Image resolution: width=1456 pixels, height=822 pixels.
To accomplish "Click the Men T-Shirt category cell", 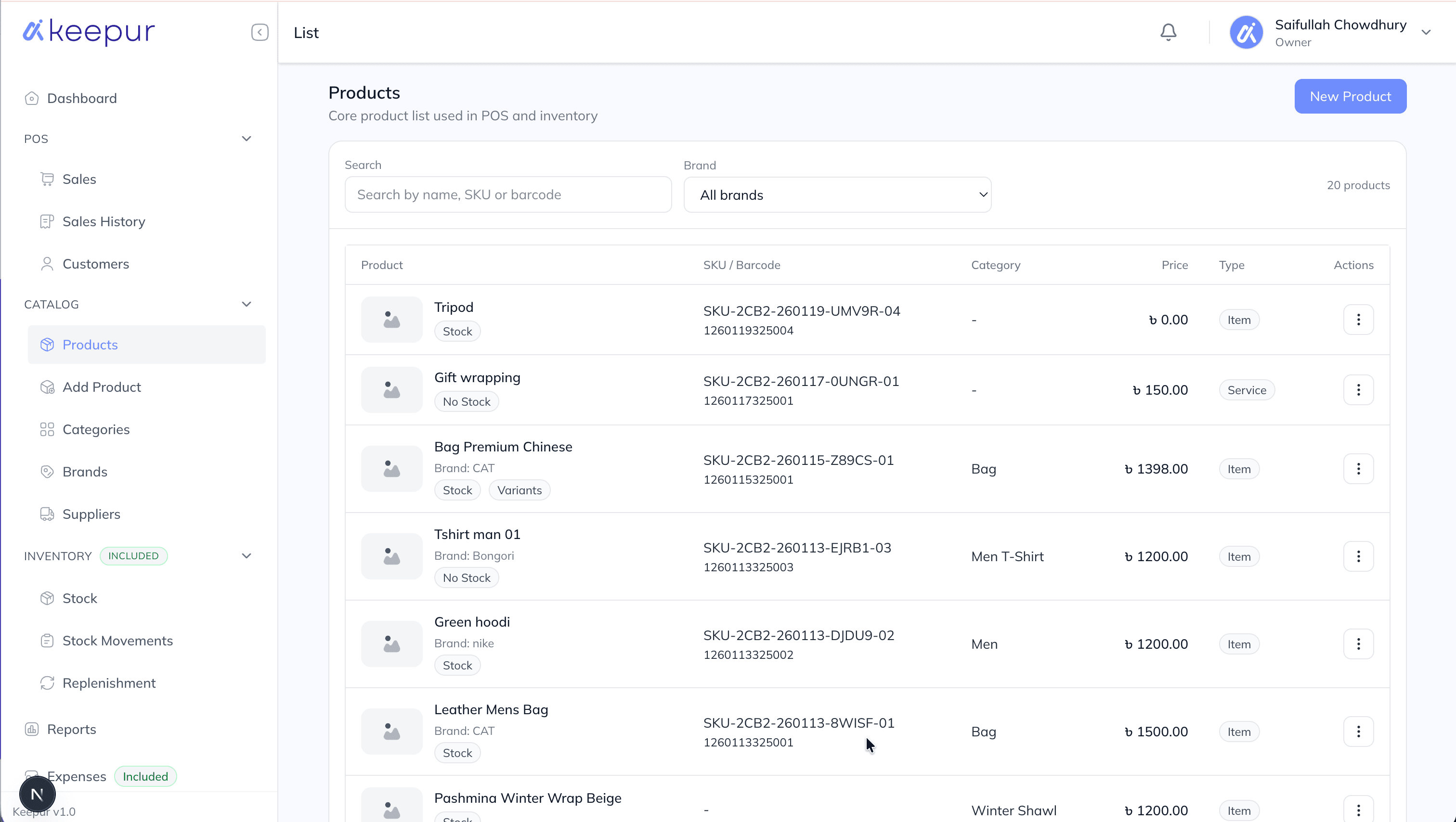I will click(x=1007, y=556).
